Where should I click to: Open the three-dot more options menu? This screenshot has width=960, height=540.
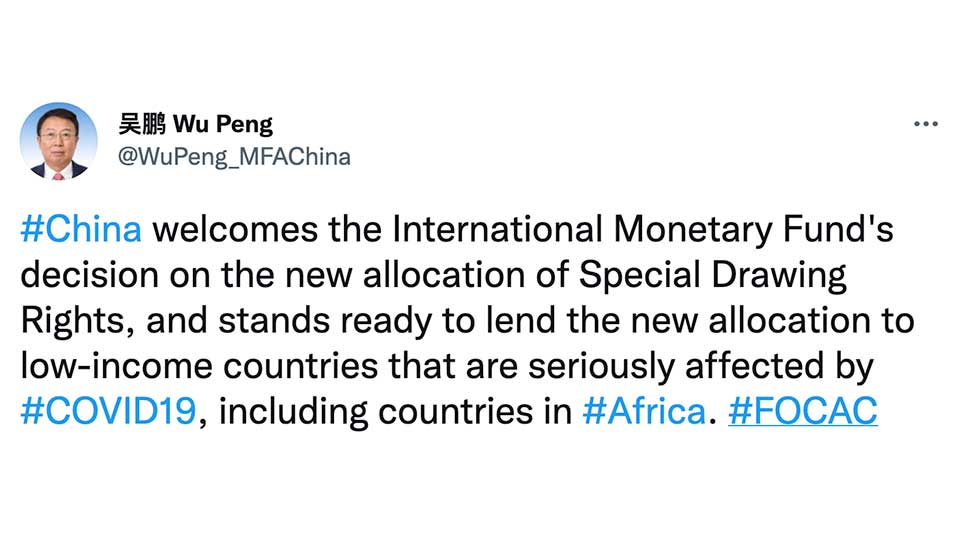926,124
